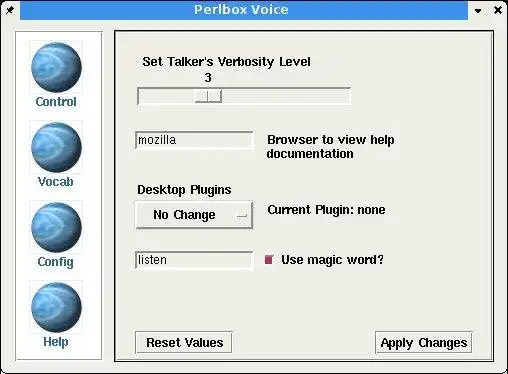
Task: Open the Help section globe icon
Action: tap(56, 307)
